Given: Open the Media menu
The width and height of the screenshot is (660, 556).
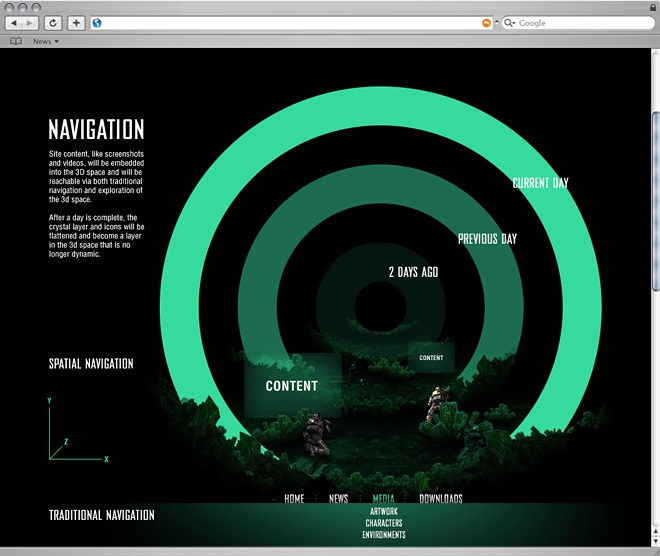Looking at the screenshot, I should [383, 498].
